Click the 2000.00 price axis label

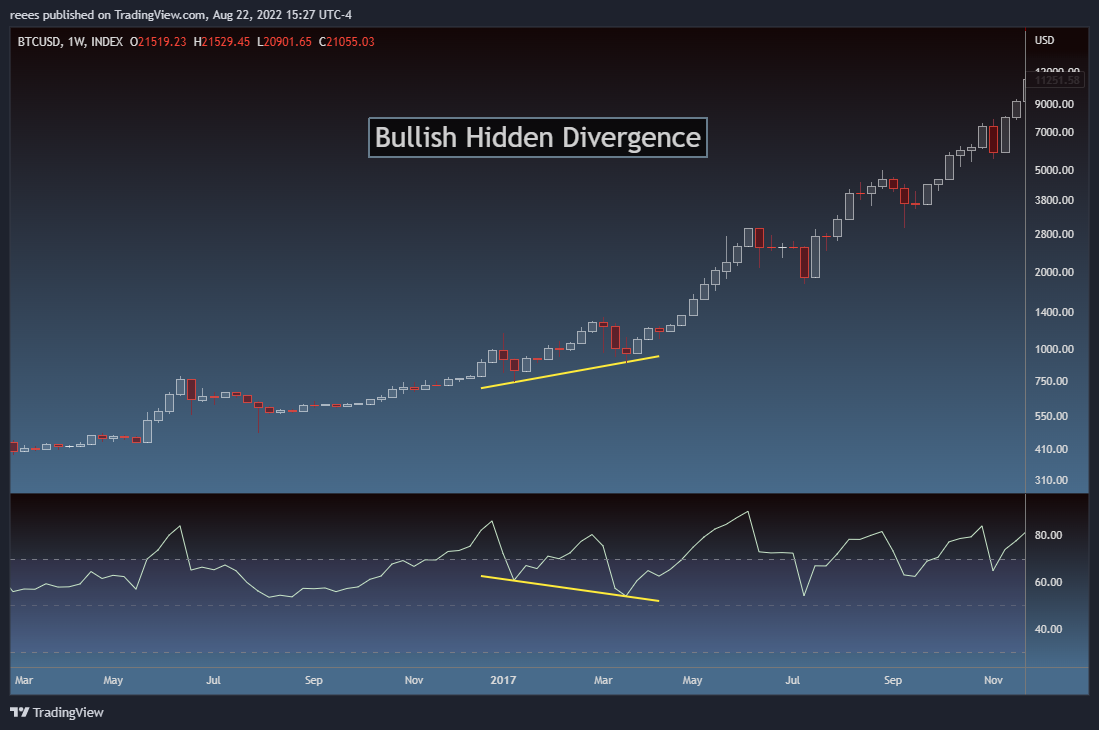[1054, 272]
